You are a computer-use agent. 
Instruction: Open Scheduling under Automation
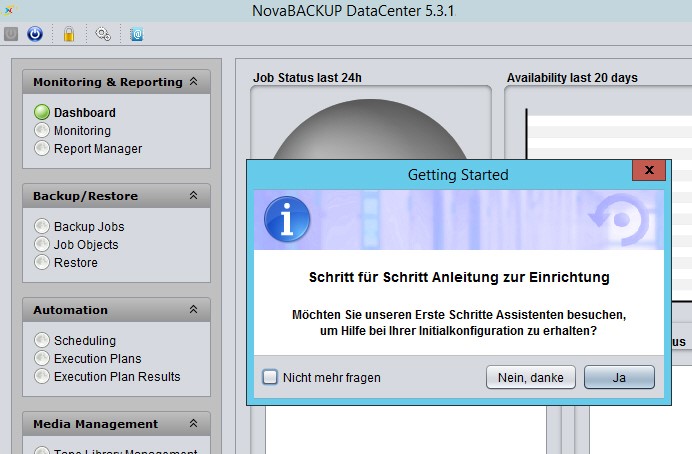click(x=75, y=341)
